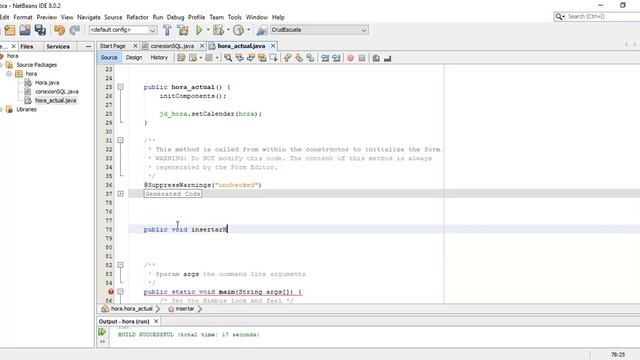Image resolution: width=640 pixels, height=360 pixels.
Task: Open the Run Project dropdown arrow
Action: point(208,30)
